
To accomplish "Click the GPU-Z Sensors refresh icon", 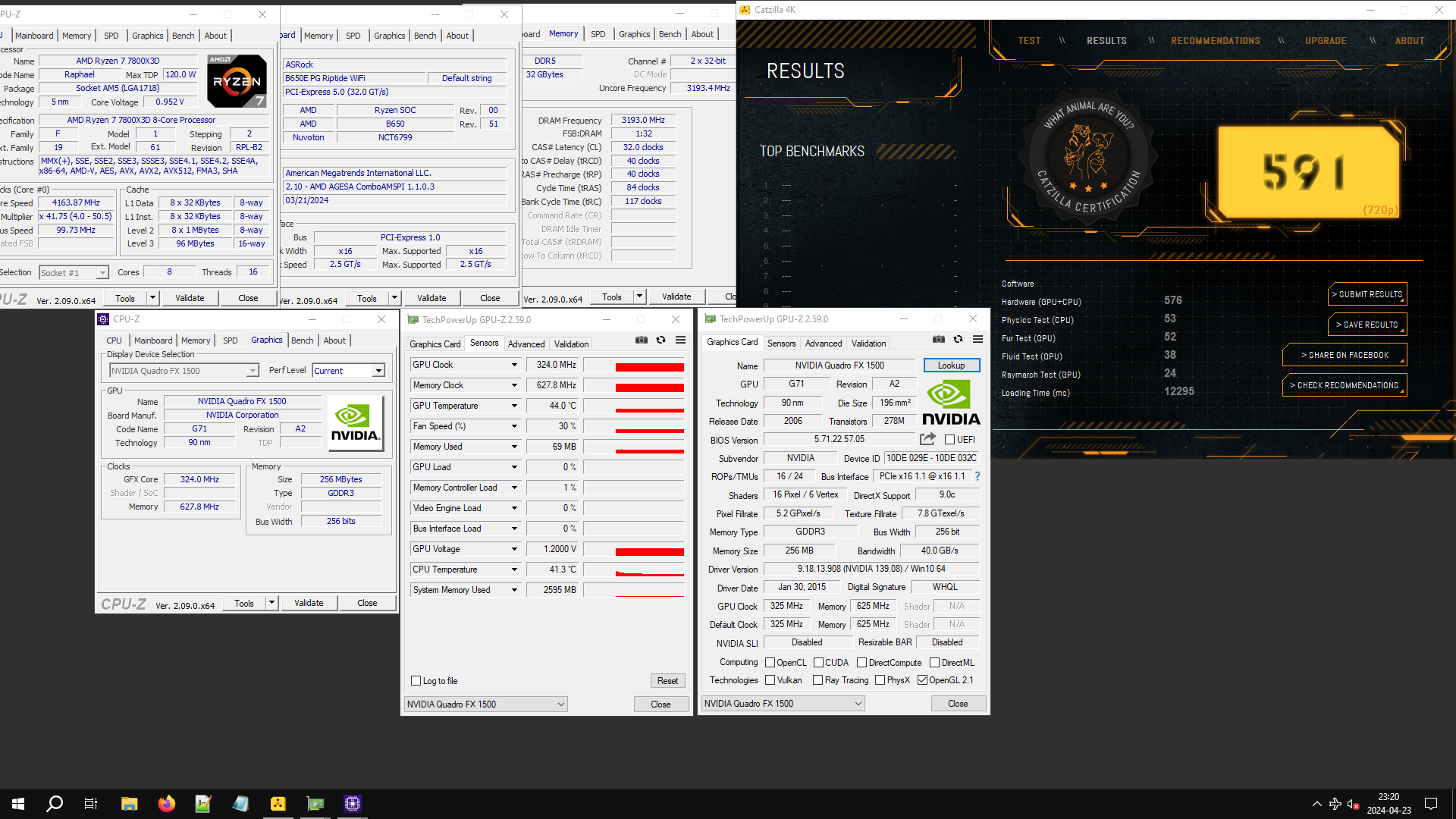I will click(661, 340).
